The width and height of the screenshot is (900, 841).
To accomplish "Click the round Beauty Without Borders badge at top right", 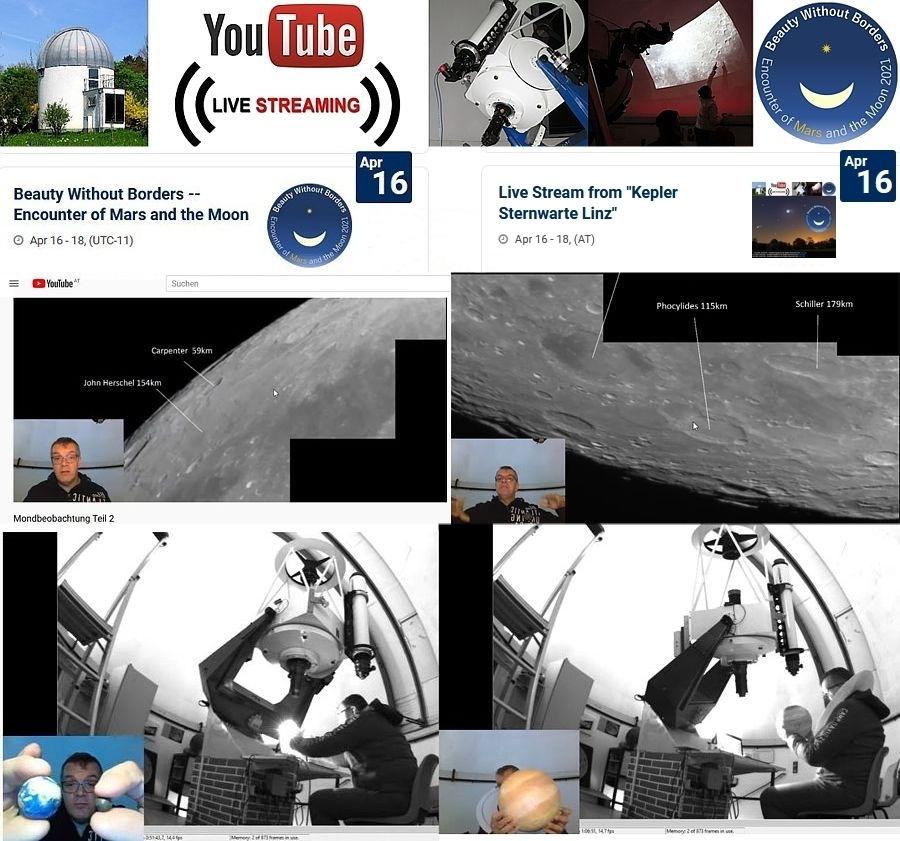I will pos(825,73).
